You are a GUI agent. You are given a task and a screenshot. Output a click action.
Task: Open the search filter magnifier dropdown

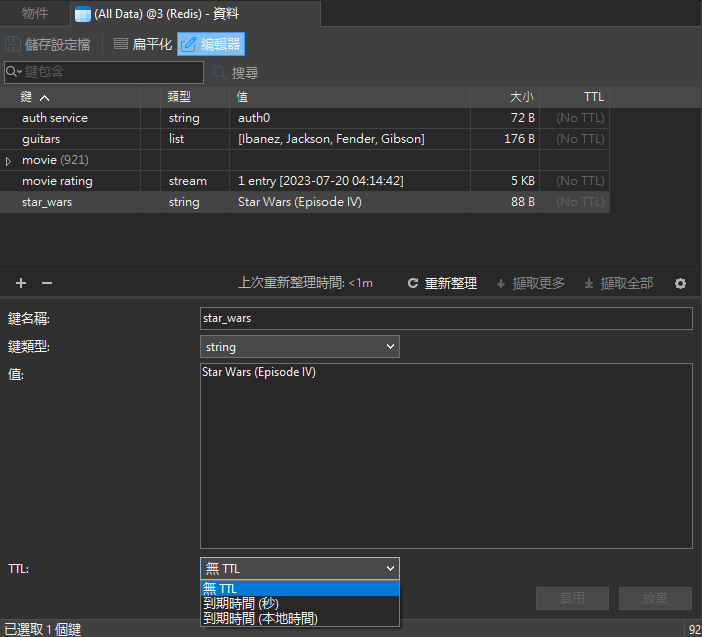pyautogui.click(x=14, y=72)
